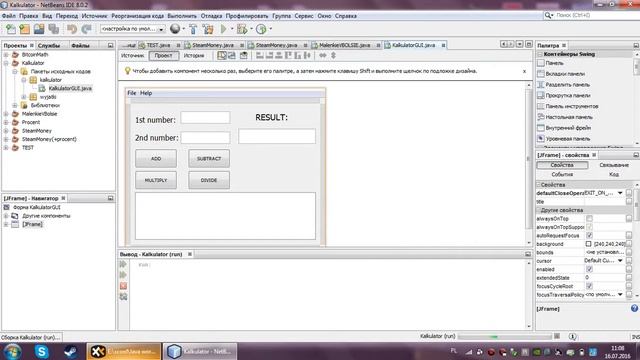The width and height of the screenshot is (640, 360).
Task: Click the red stop icon in output panel
Action: (123, 286)
